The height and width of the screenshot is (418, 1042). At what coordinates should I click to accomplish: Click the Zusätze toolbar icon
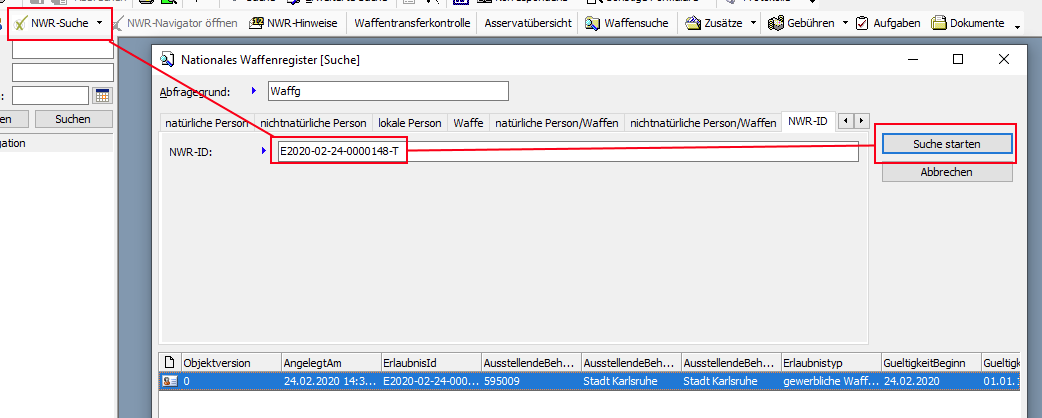coord(692,22)
